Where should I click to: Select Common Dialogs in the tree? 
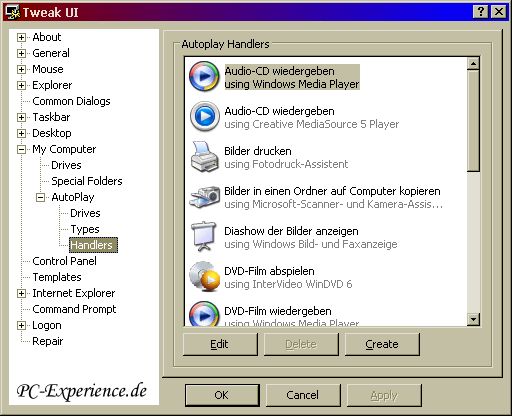click(x=71, y=101)
